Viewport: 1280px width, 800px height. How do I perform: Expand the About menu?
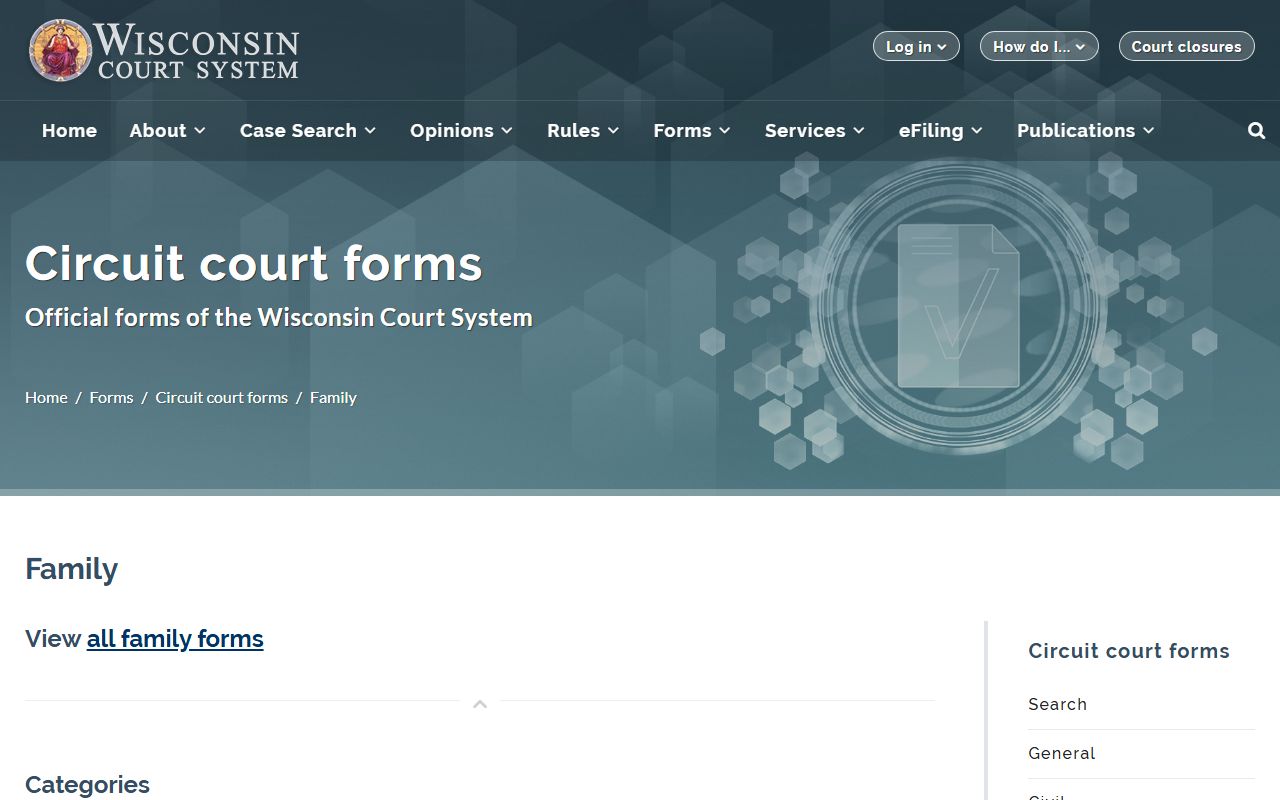coord(168,131)
